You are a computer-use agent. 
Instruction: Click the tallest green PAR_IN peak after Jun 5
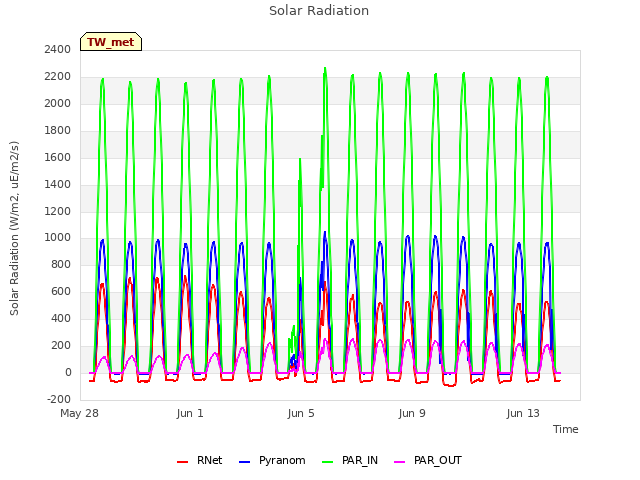325,69
